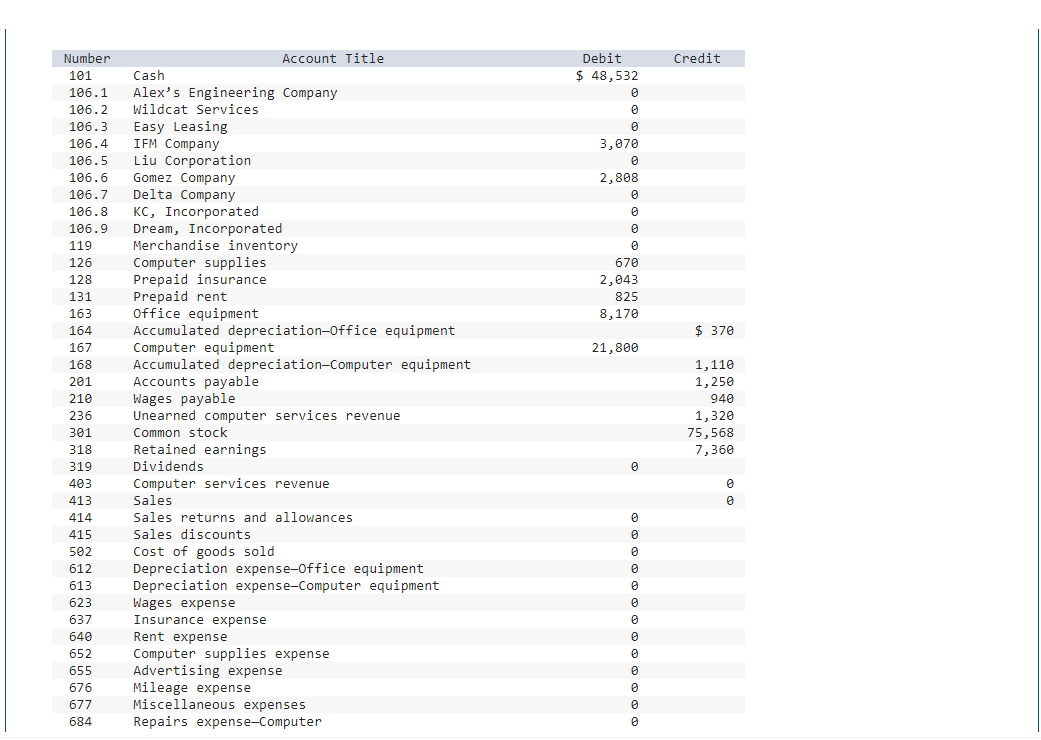The image size is (1041, 740).
Task: Click the Cash debit value $ 48,532
Action: (607, 76)
